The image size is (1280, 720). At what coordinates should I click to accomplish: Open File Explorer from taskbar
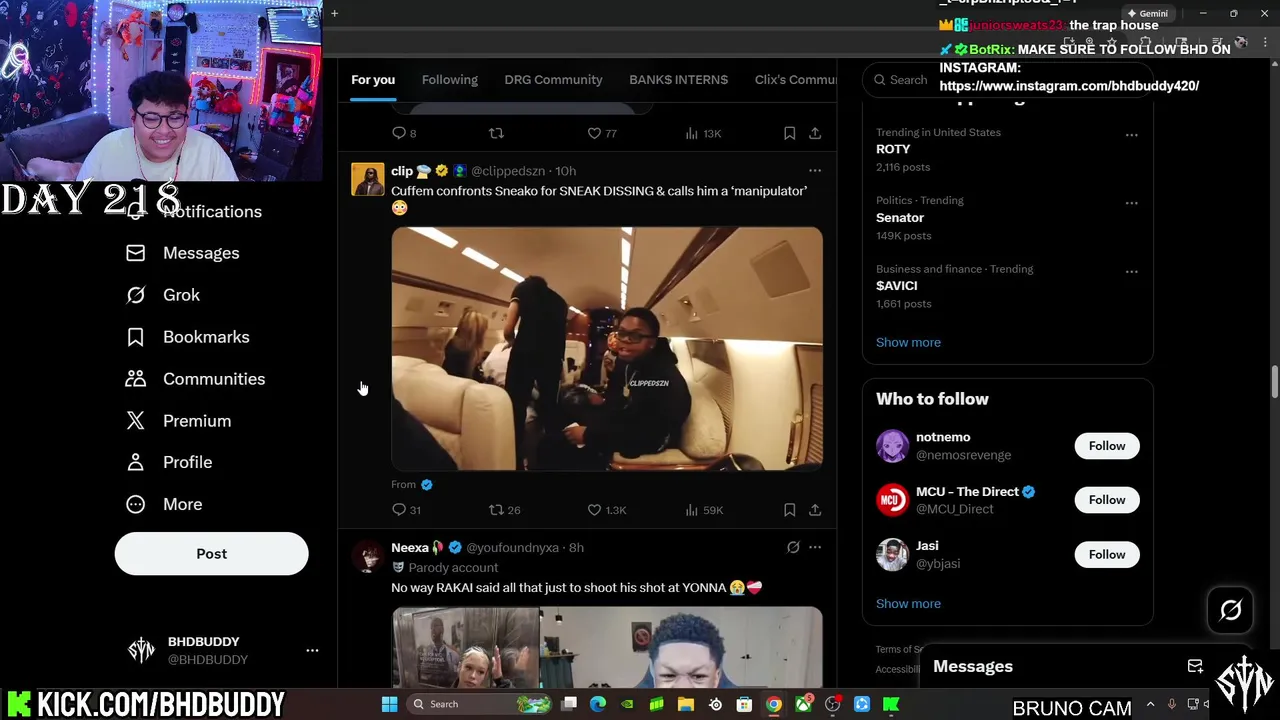tap(686, 704)
